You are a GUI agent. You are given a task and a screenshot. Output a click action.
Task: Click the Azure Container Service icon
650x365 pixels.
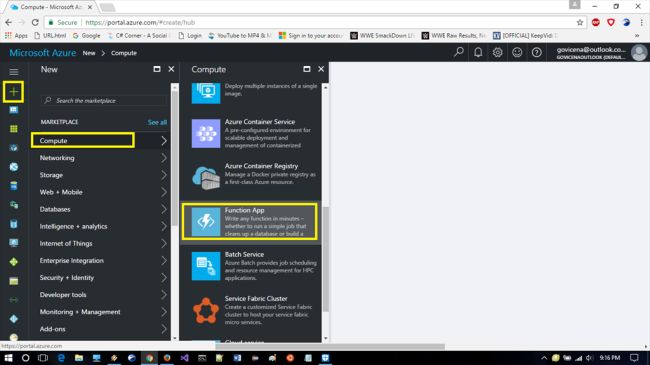pos(206,134)
